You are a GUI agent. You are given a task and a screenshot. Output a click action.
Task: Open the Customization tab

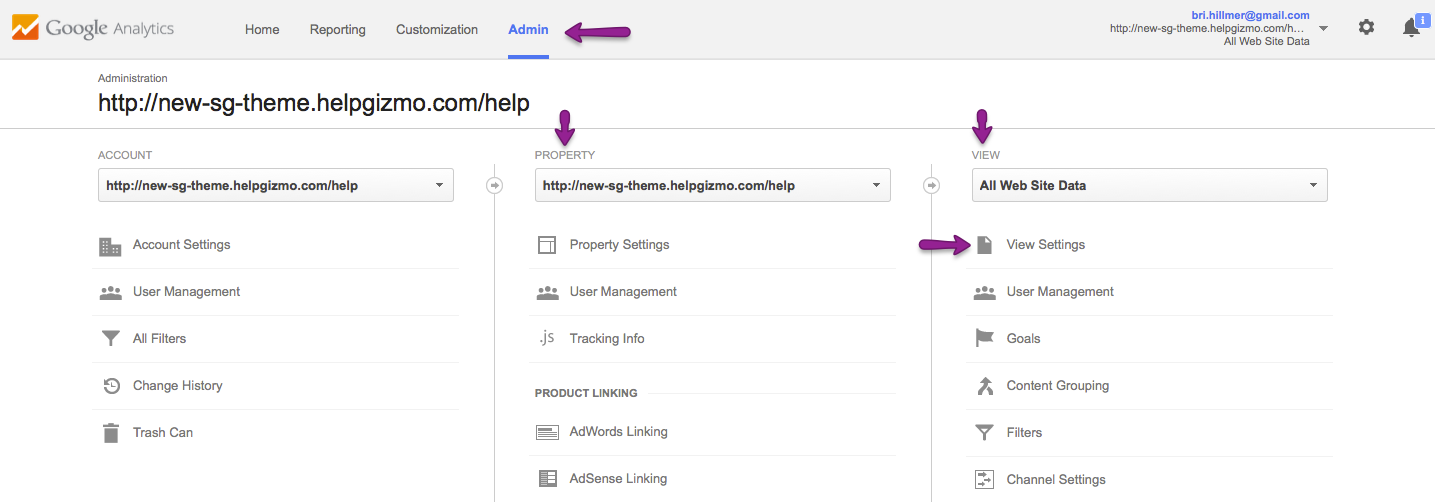tap(437, 30)
